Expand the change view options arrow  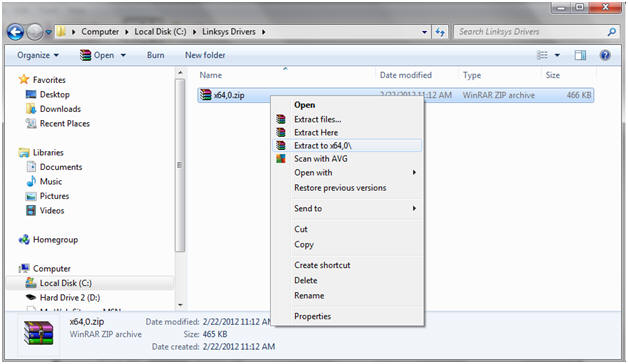[x=557, y=55]
